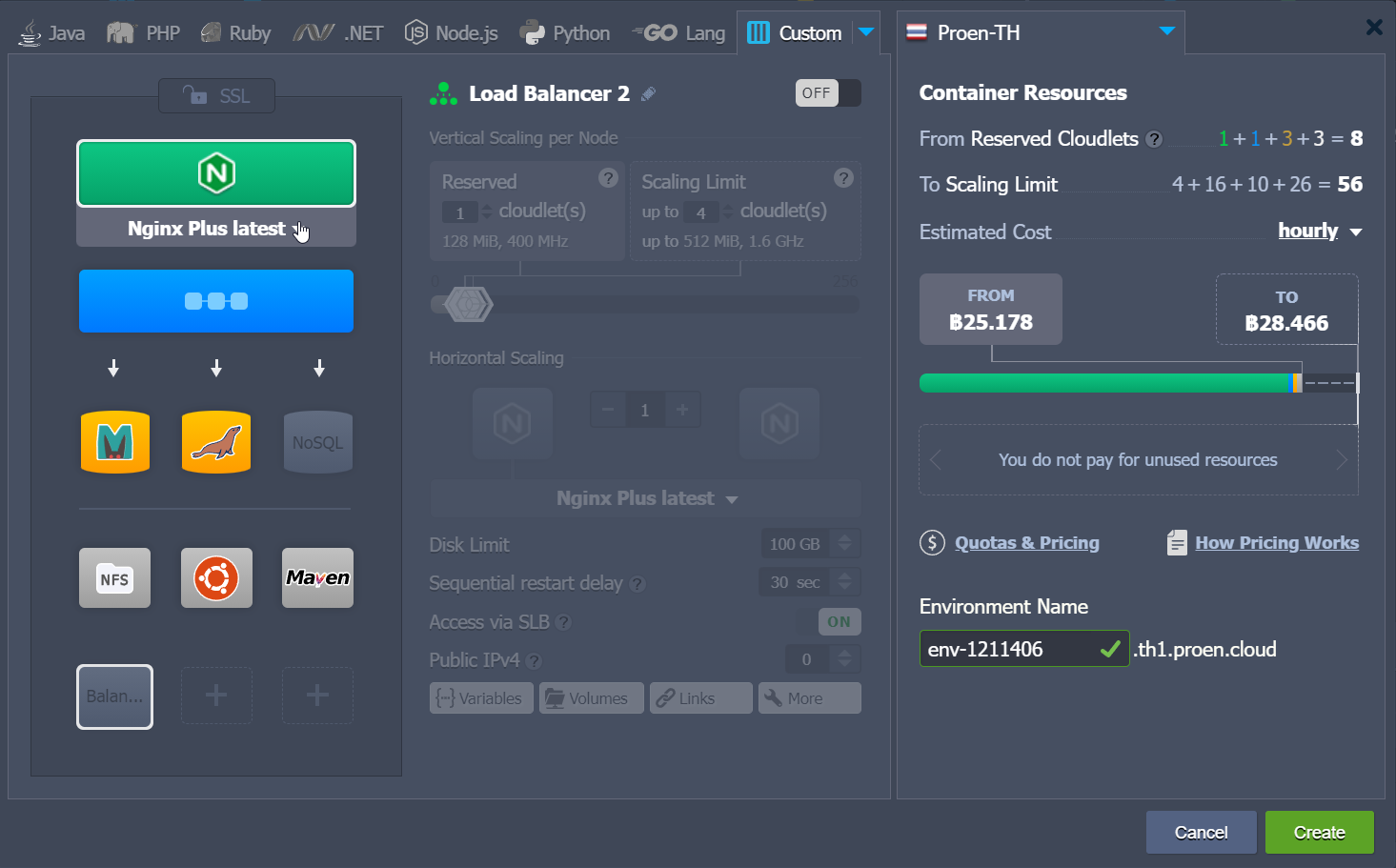Viewport: 1396px width, 868px height.
Task: Toggle the SSL option
Action: click(x=216, y=95)
